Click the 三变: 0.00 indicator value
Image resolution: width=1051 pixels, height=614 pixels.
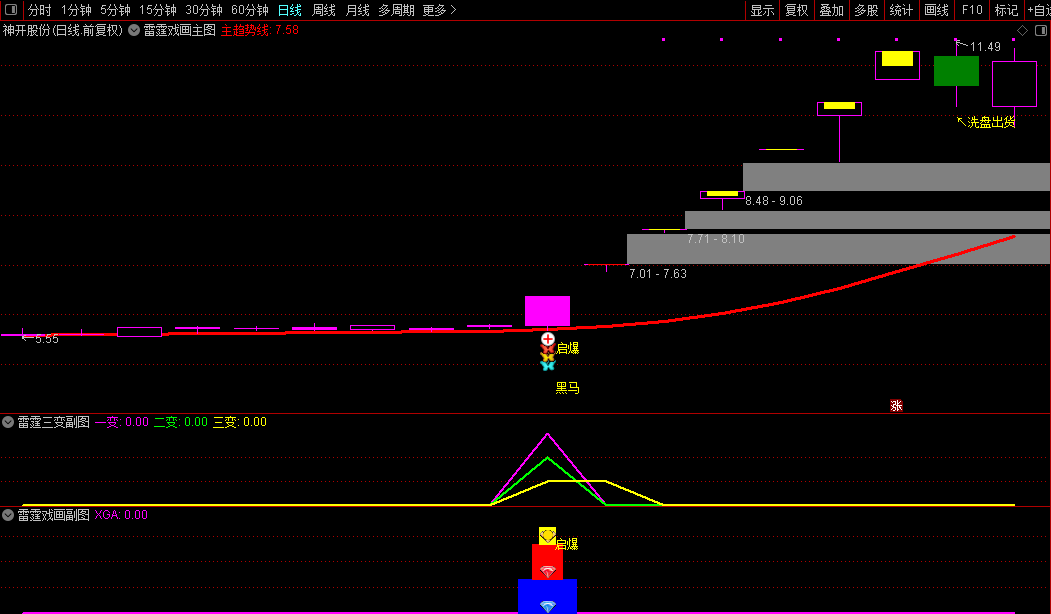pos(240,422)
